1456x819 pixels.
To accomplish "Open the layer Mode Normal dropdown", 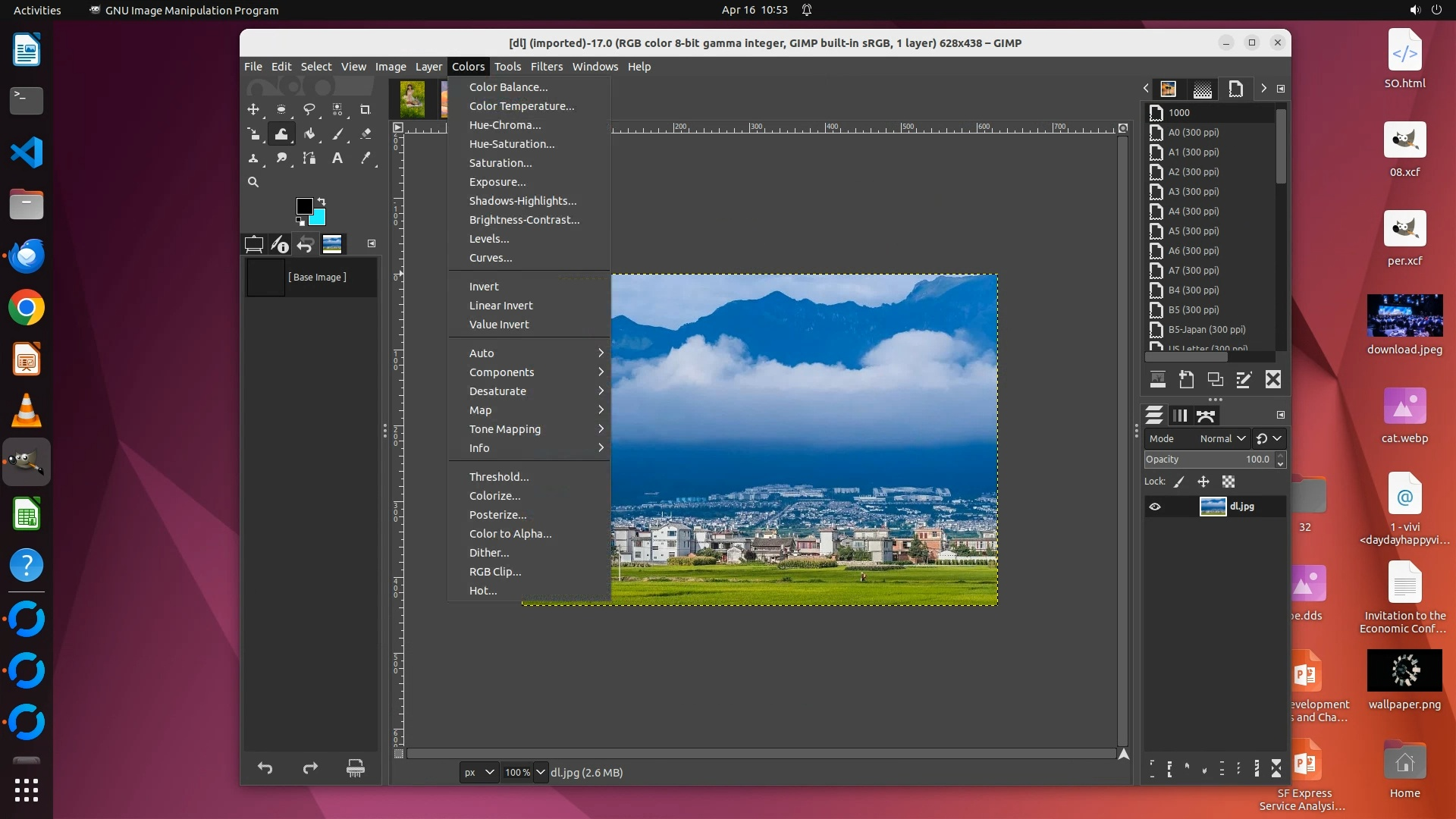I will pos(1222,438).
